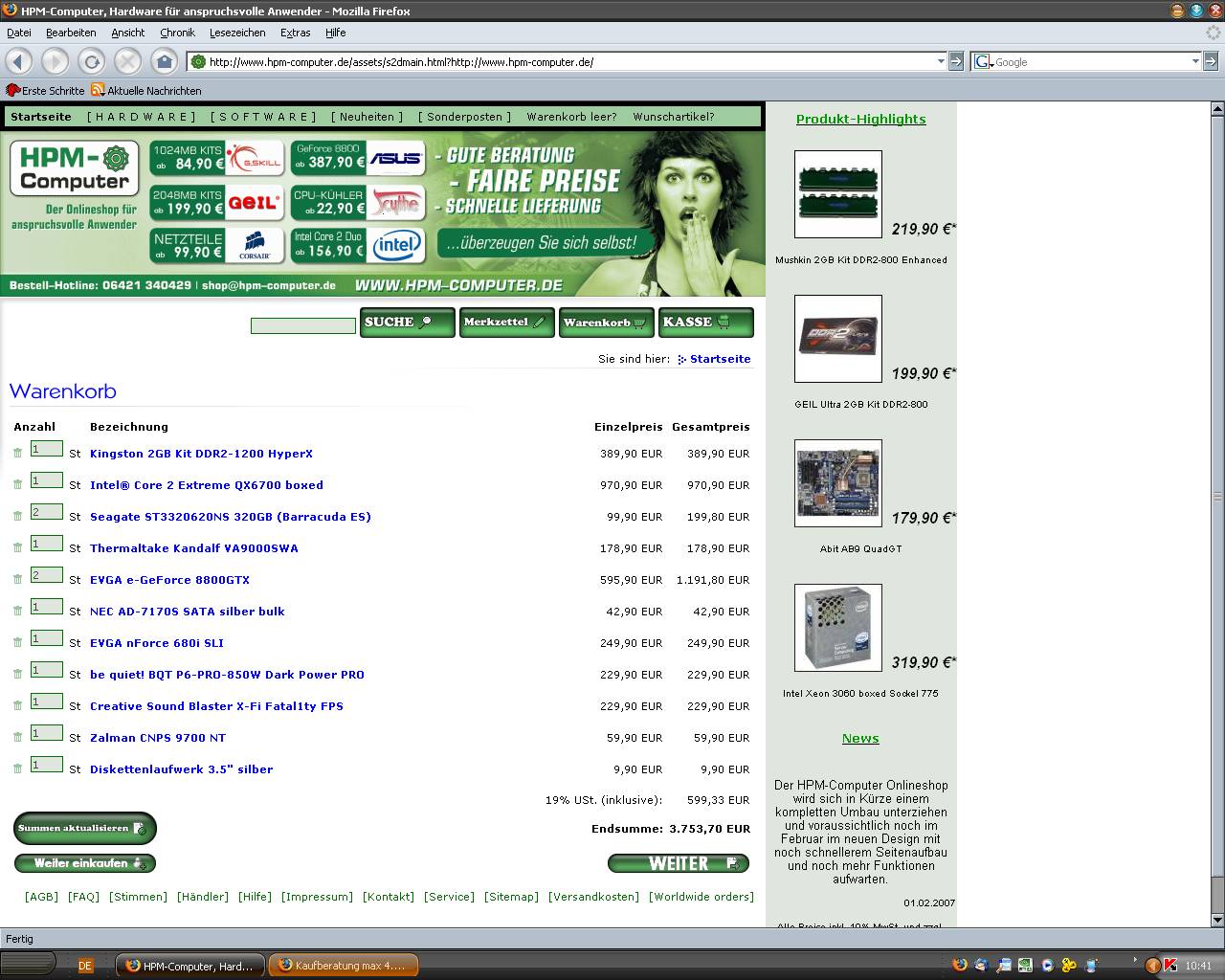
Task: Open the Abit AB9 QuadGT motherboard thumbnail
Action: tap(838, 483)
